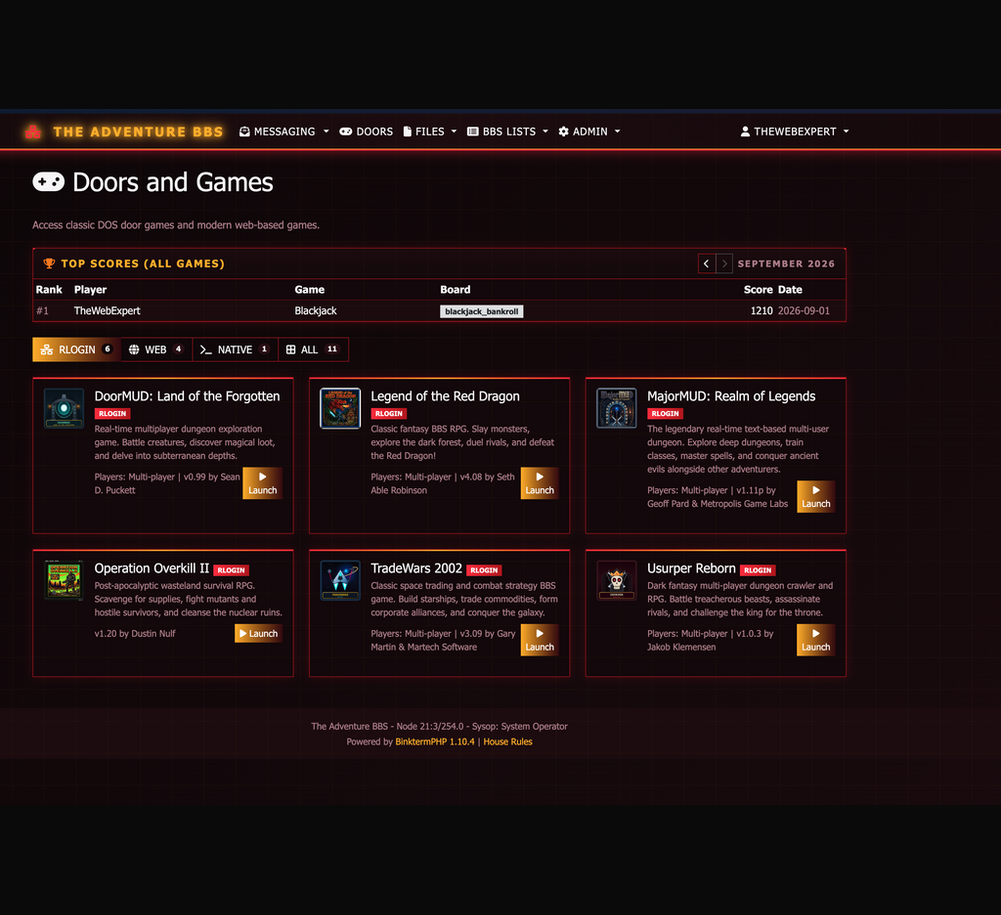Click the Operation Overkill II title
The width and height of the screenshot is (1001, 915).
[152, 568]
